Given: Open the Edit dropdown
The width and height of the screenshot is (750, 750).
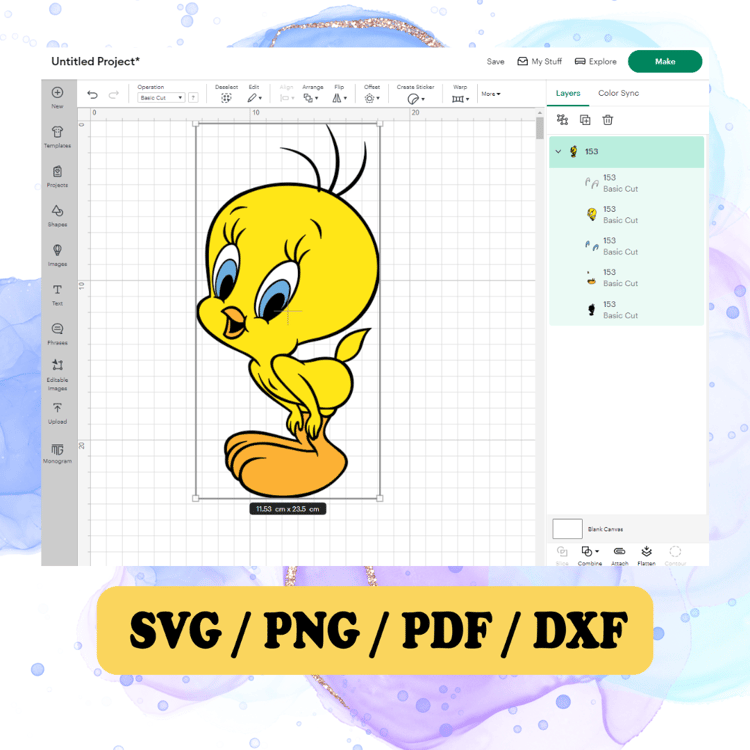Looking at the screenshot, I should tap(254, 98).
